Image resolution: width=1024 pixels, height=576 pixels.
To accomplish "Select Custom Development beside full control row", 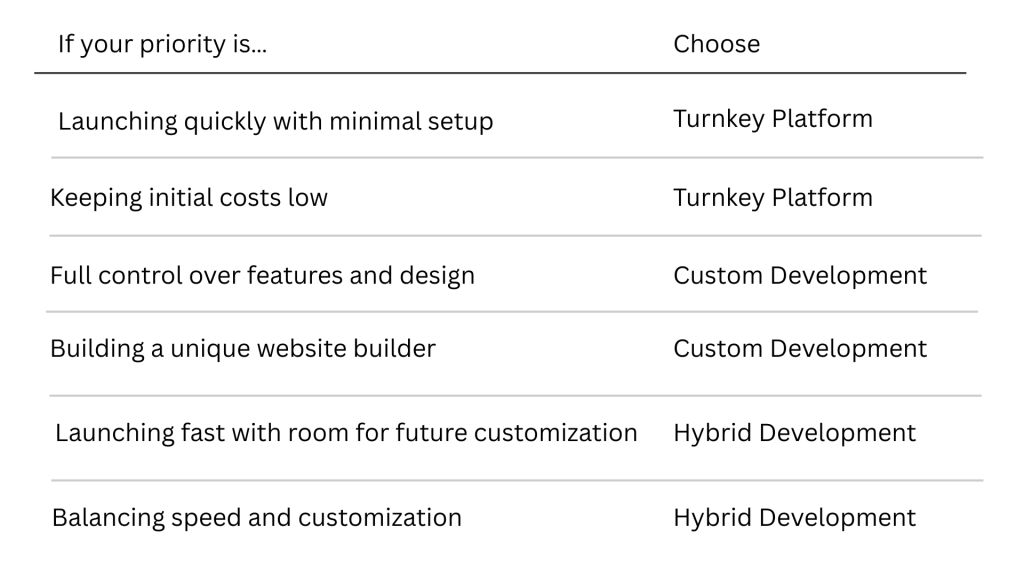I will pos(800,275).
